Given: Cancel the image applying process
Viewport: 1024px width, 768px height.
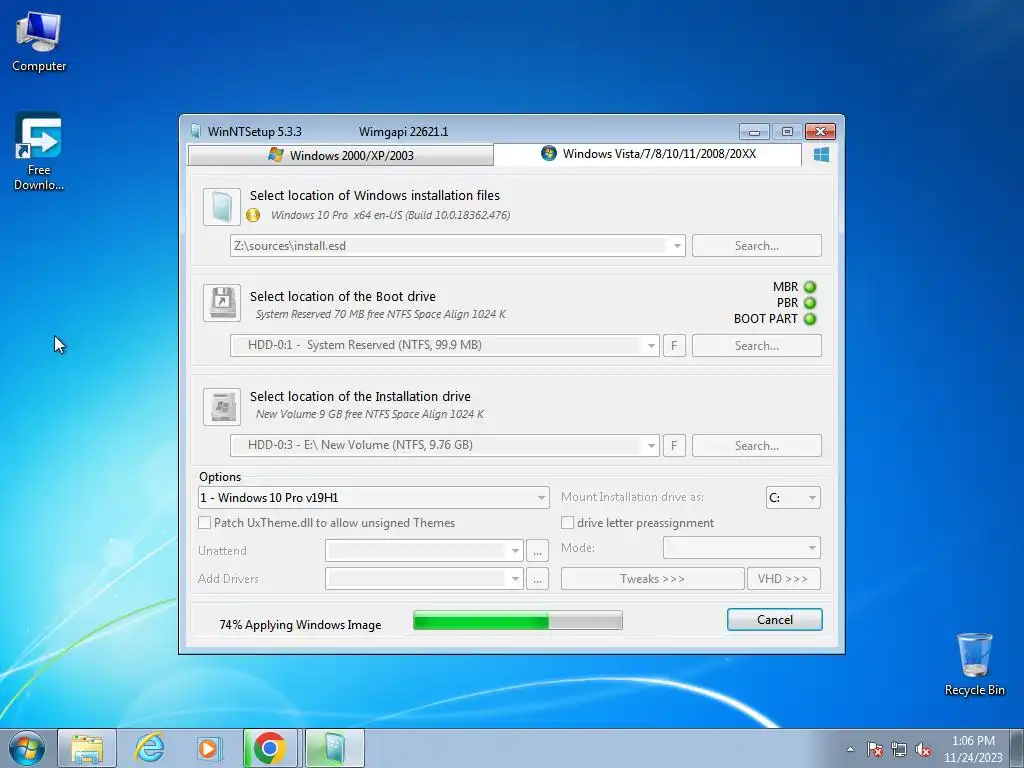Looking at the screenshot, I should tap(775, 620).
